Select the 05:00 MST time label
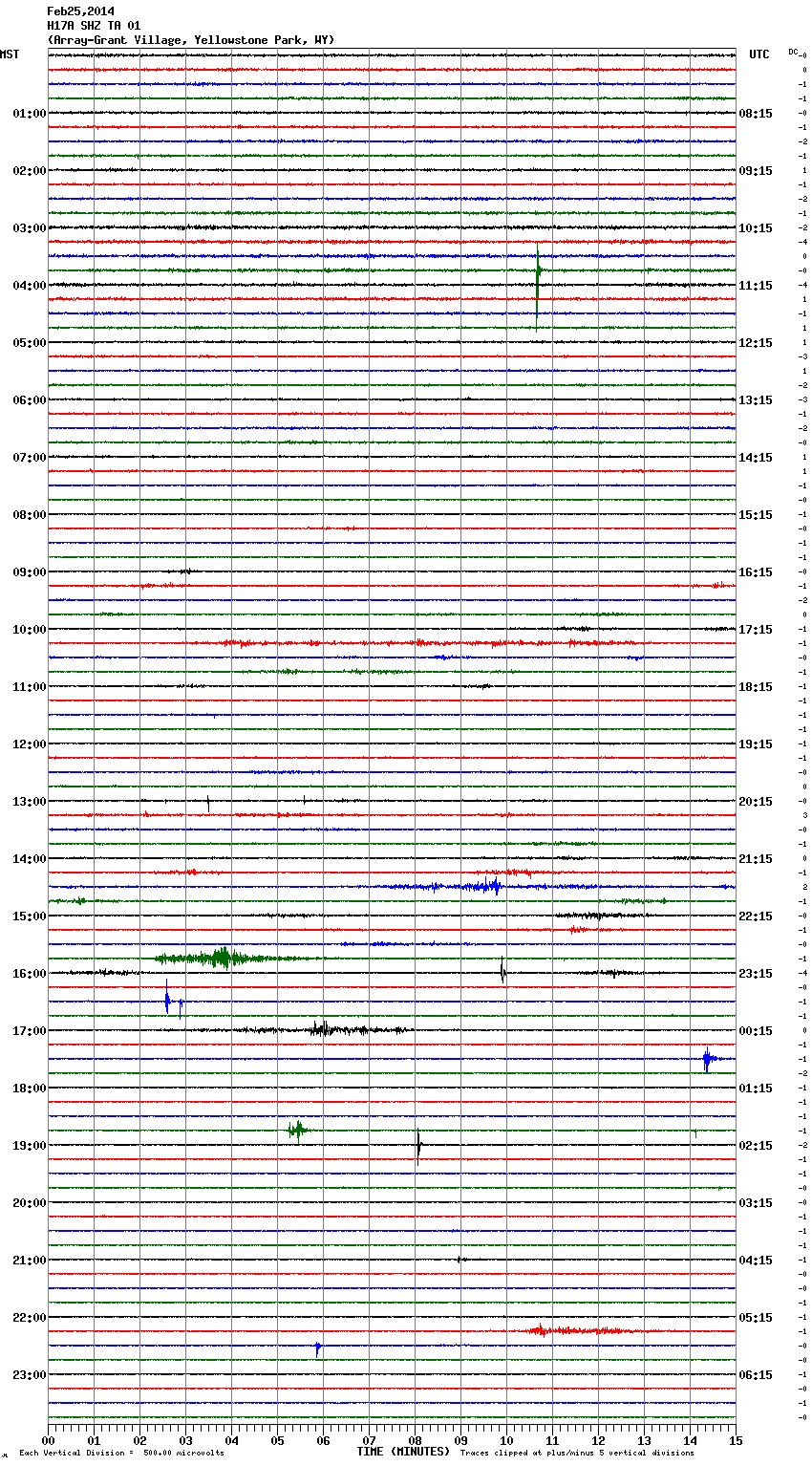812x1466 pixels. click(x=30, y=343)
